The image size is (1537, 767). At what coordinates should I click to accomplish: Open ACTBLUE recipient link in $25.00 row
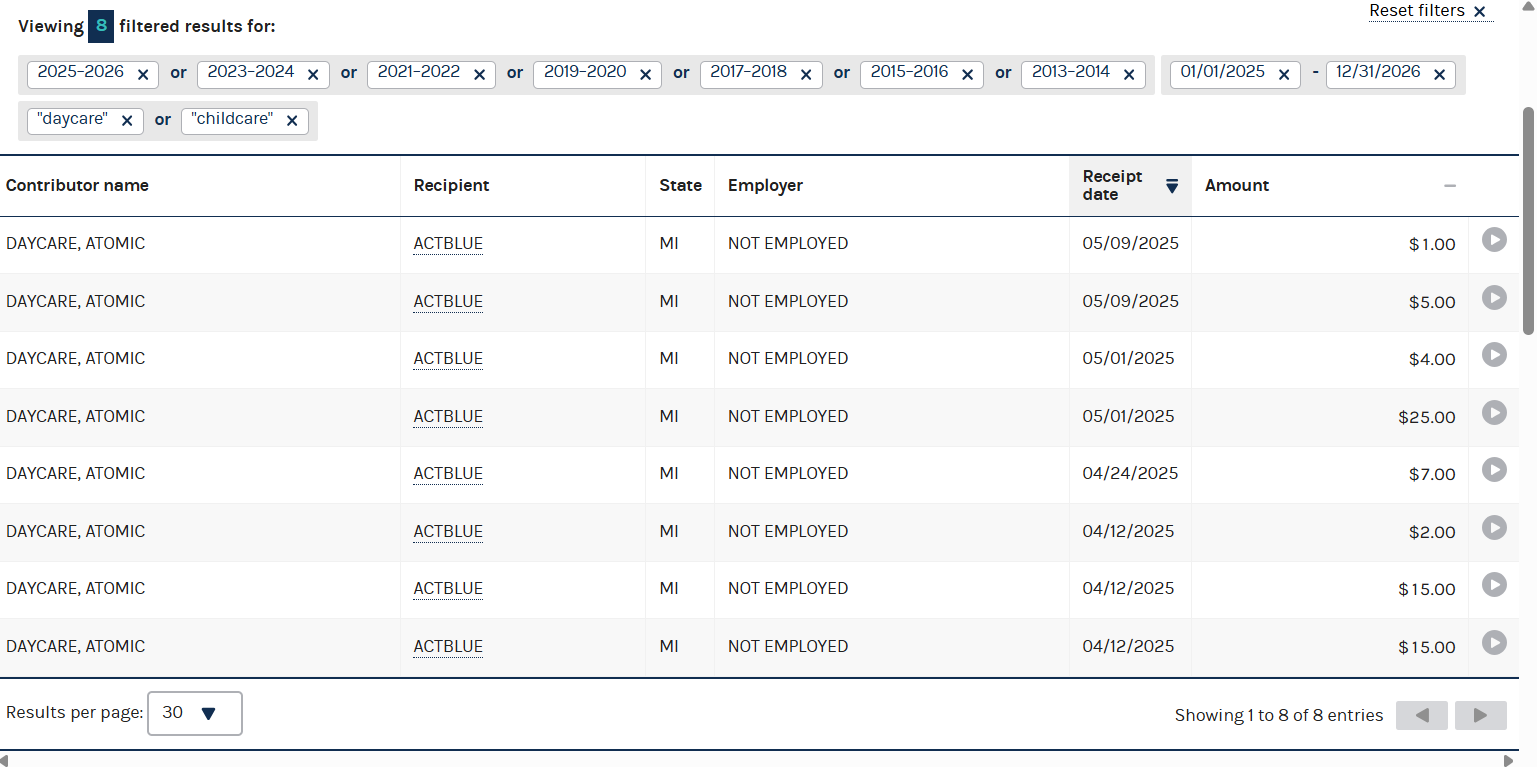[x=448, y=416]
